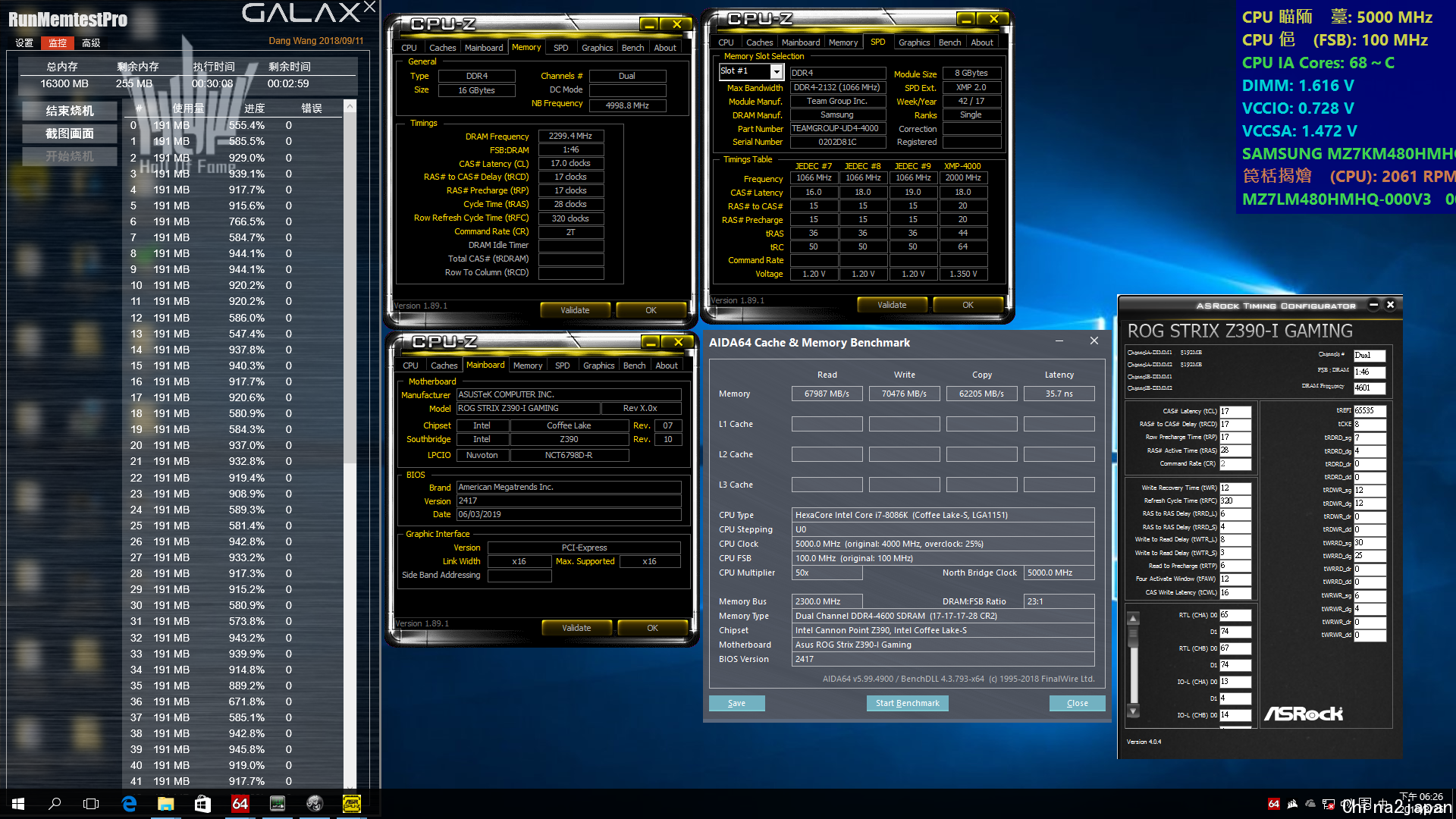Image resolution: width=1456 pixels, height=819 pixels.
Task: Open Task View from the taskbar
Action: pos(91,804)
